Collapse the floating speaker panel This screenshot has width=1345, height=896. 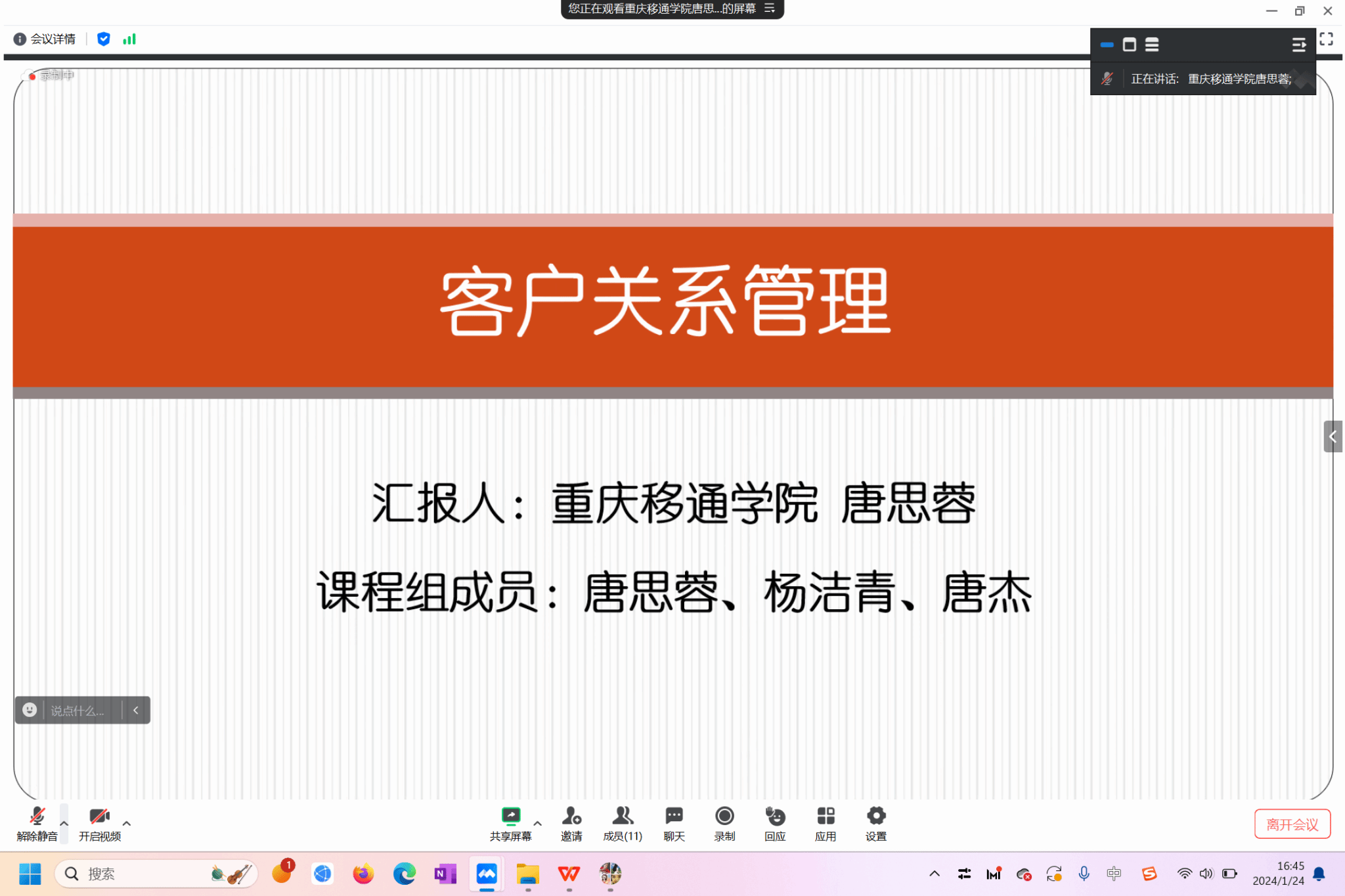coord(1298,45)
